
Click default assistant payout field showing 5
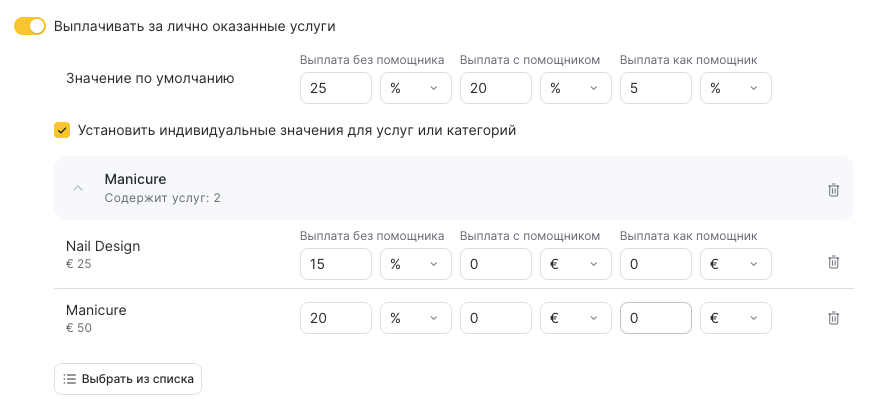click(x=655, y=88)
